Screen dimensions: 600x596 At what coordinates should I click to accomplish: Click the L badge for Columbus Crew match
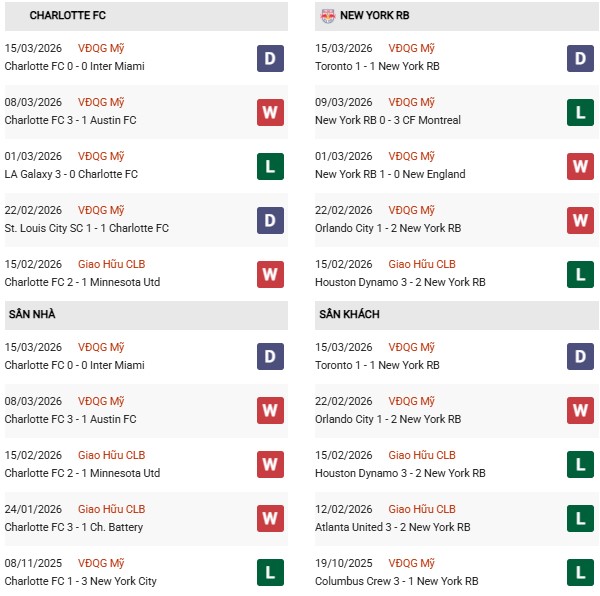pyautogui.click(x=580, y=573)
